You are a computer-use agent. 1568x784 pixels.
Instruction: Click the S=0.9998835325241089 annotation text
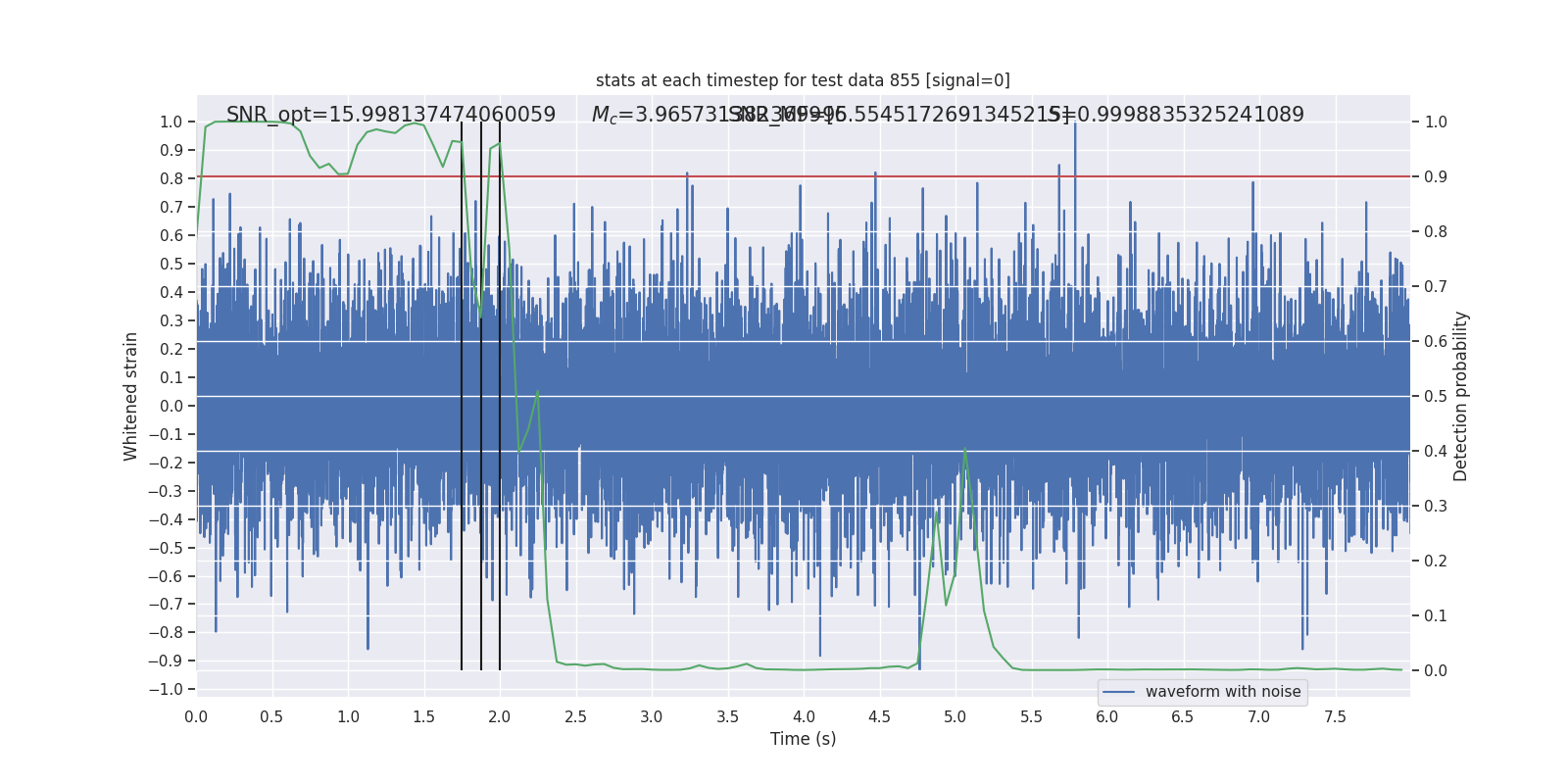[x=1176, y=115]
